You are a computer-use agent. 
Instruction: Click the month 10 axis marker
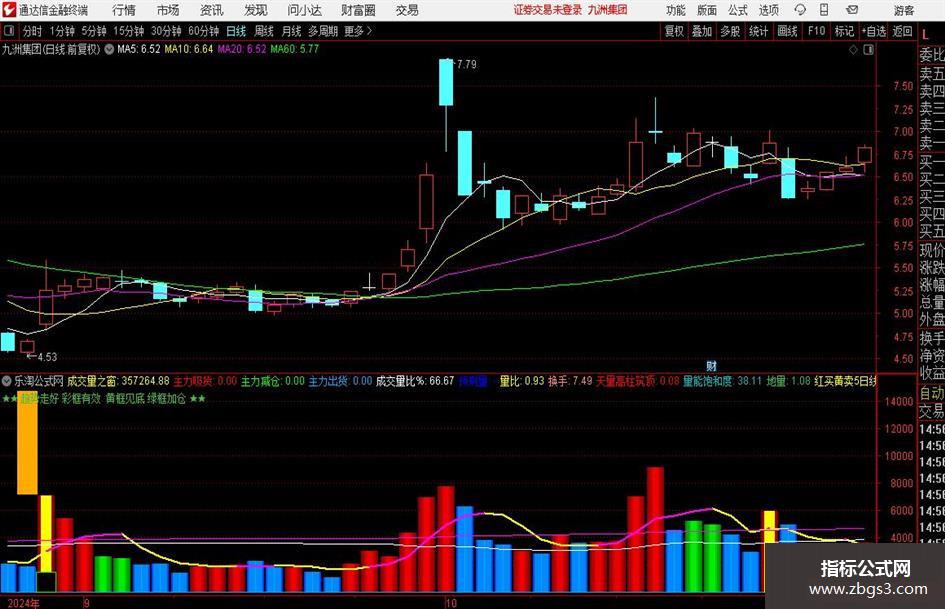451,603
